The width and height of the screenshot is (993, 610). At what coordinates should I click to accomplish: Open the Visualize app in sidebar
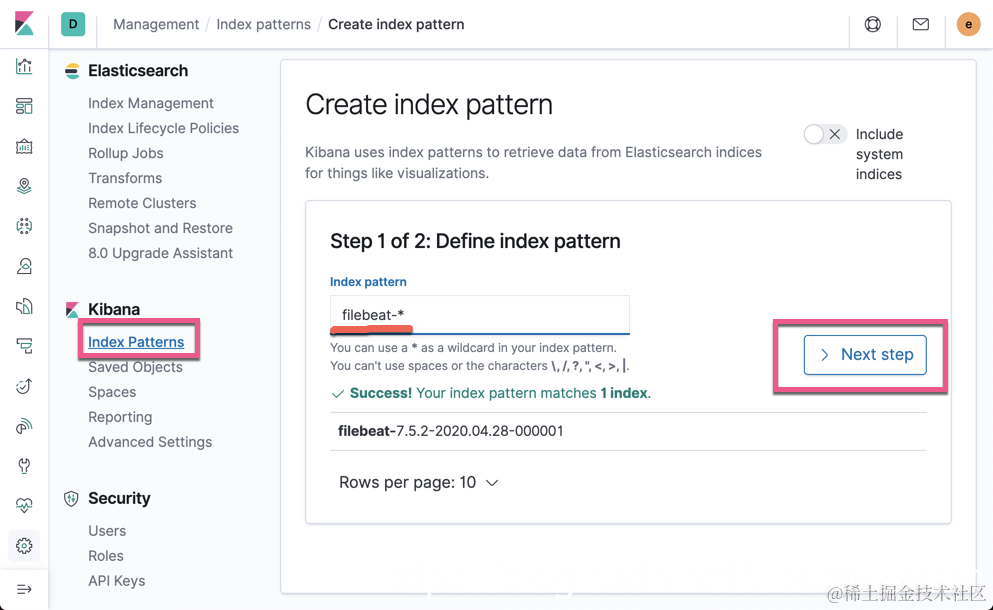[24, 66]
